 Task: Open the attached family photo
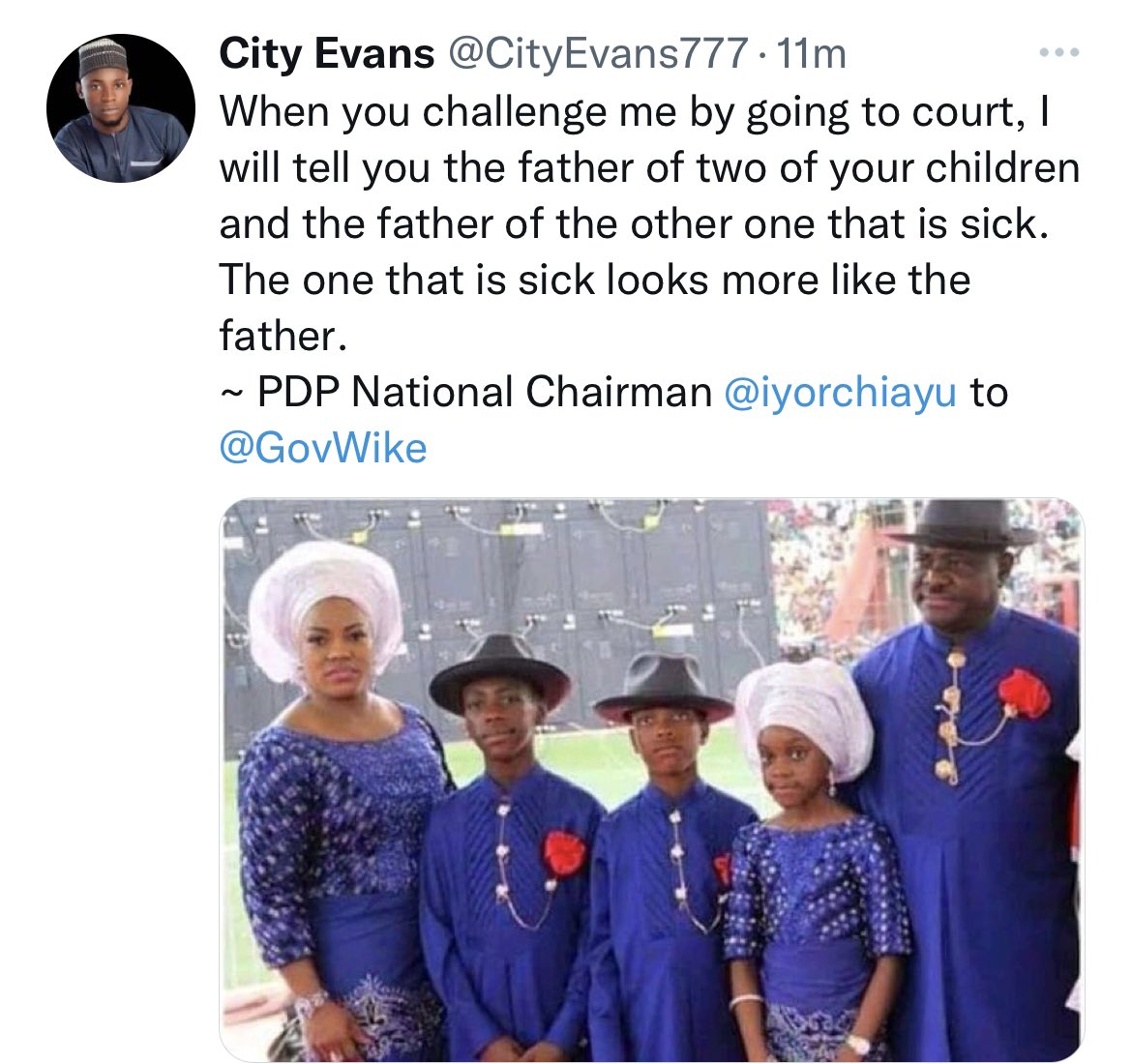coord(651,780)
